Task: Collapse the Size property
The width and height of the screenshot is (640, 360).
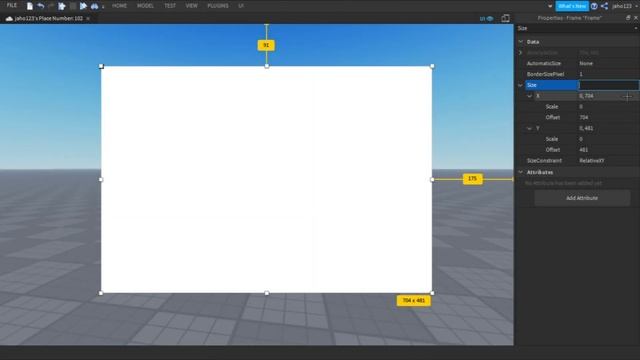Action: [x=520, y=85]
